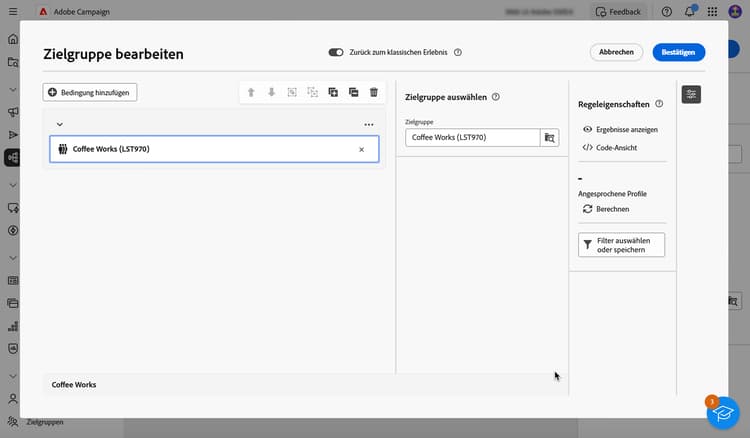This screenshot has width=750, height=438.
Task: Click the collapse all toolbar icon
Action: [x=353, y=92]
